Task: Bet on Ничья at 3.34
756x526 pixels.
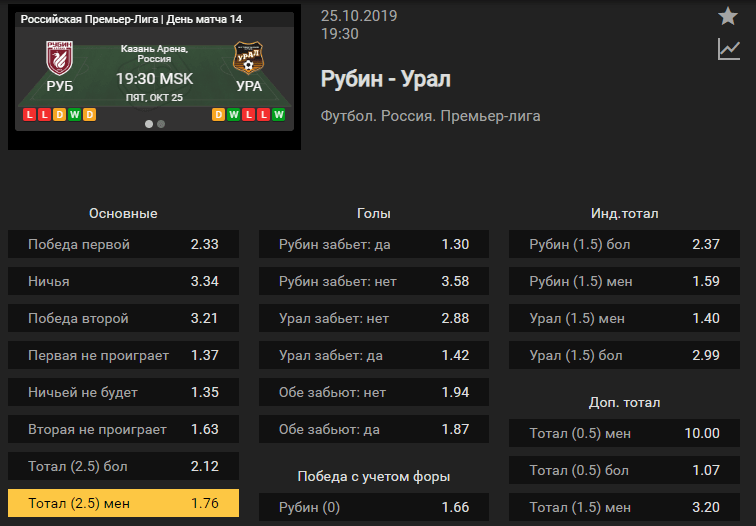Action: [x=123, y=281]
